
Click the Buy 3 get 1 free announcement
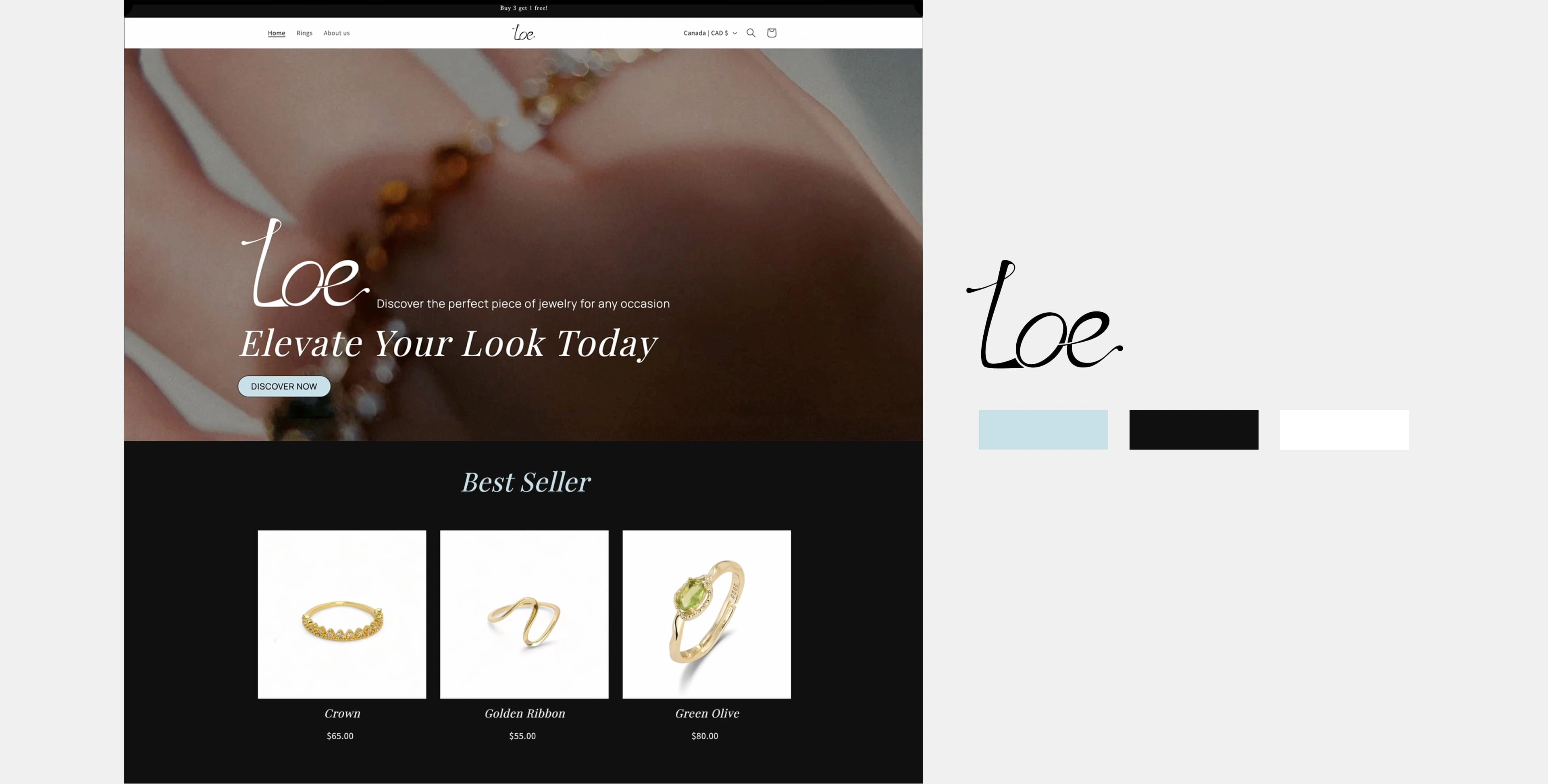point(523,8)
